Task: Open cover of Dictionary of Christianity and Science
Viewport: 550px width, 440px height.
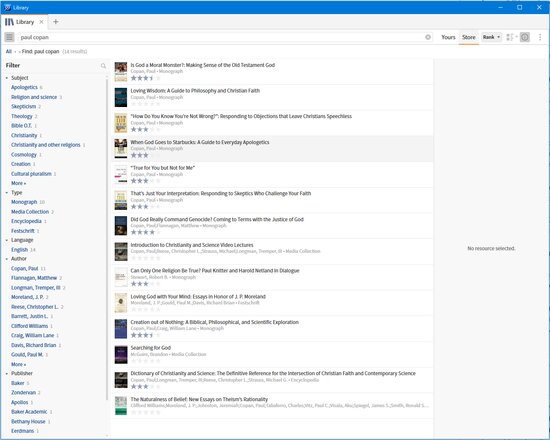Action: click(x=121, y=380)
